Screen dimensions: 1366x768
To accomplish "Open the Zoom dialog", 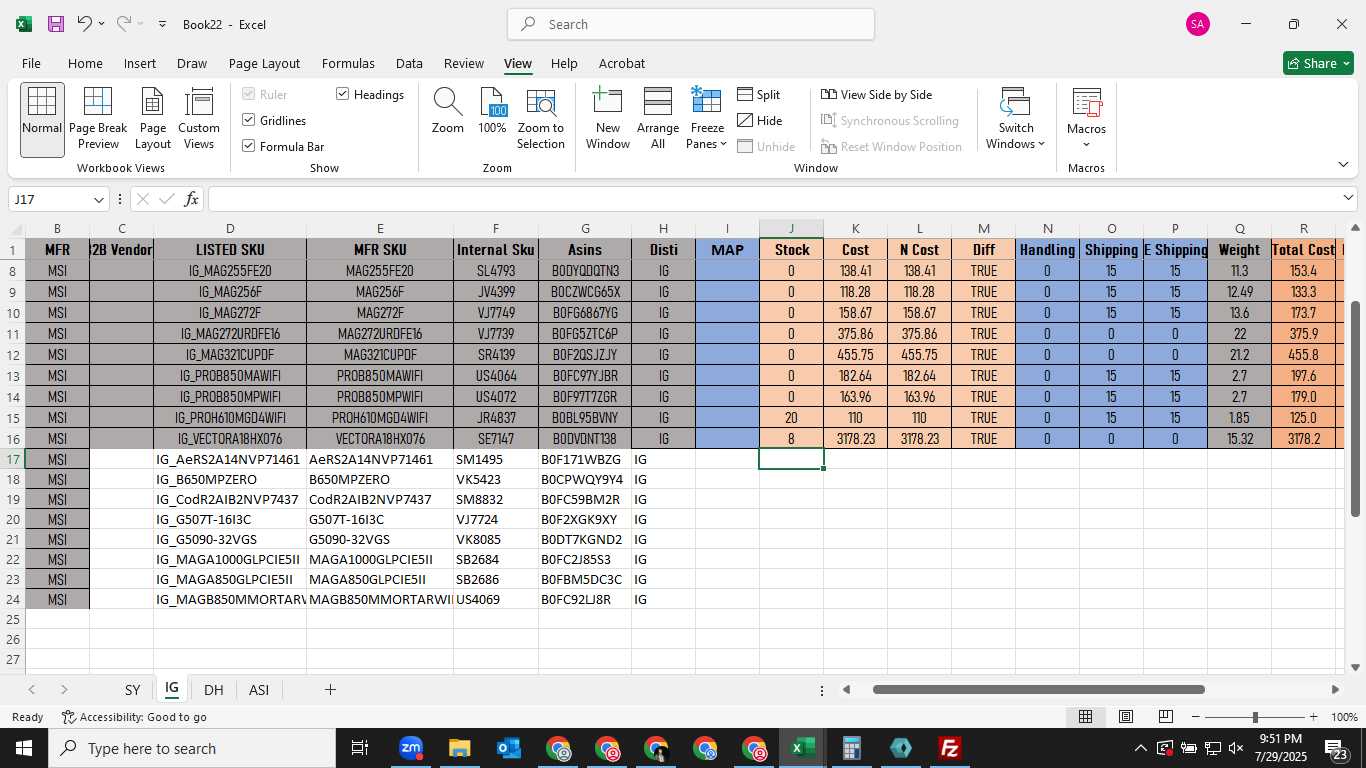I will point(448,112).
